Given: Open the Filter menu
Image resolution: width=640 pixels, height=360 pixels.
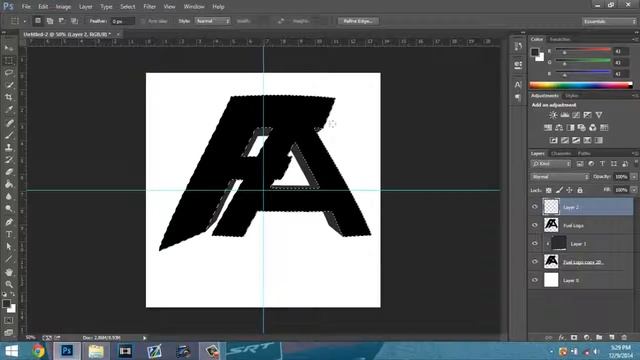Looking at the screenshot, I should (x=149, y=7).
